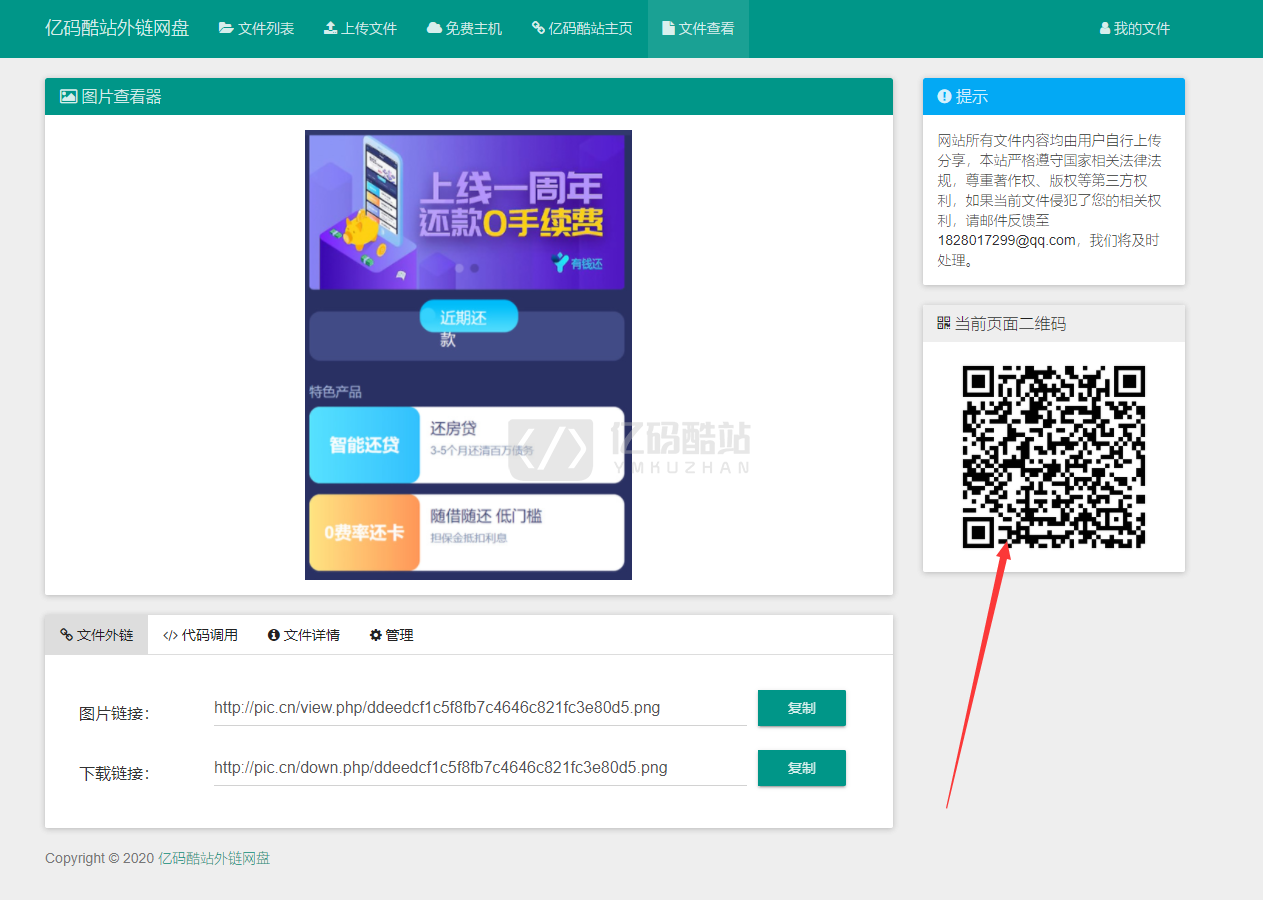The image size is (1263, 900).
Task: Visit 亿码酷站主页 from the navbar
Action: click(582, 29)
